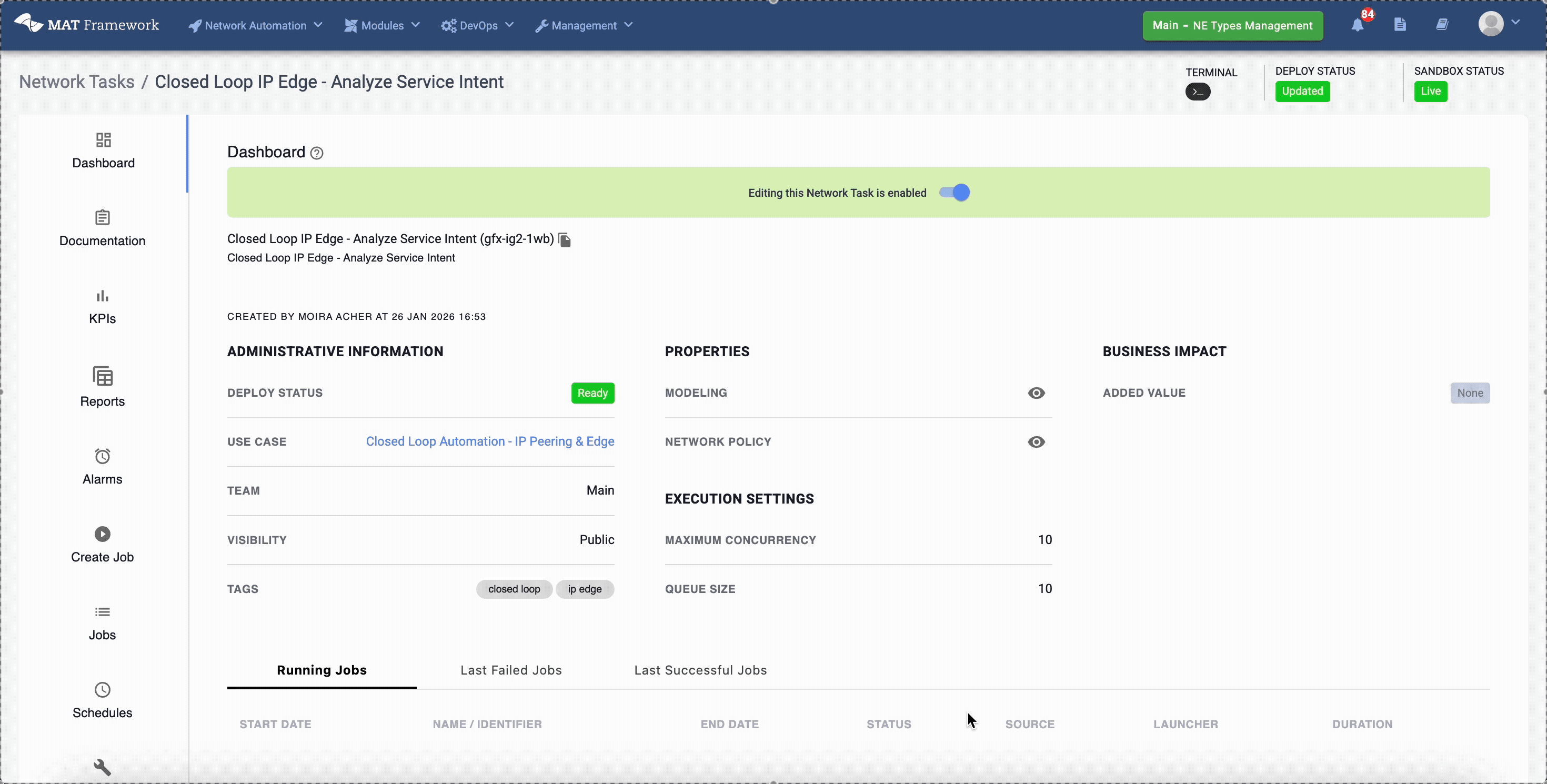This screenshot has height=784, width=1547.
Task: Copy the task identifier gfx-ig2-1wb
Action: click(x=564, y=239)
